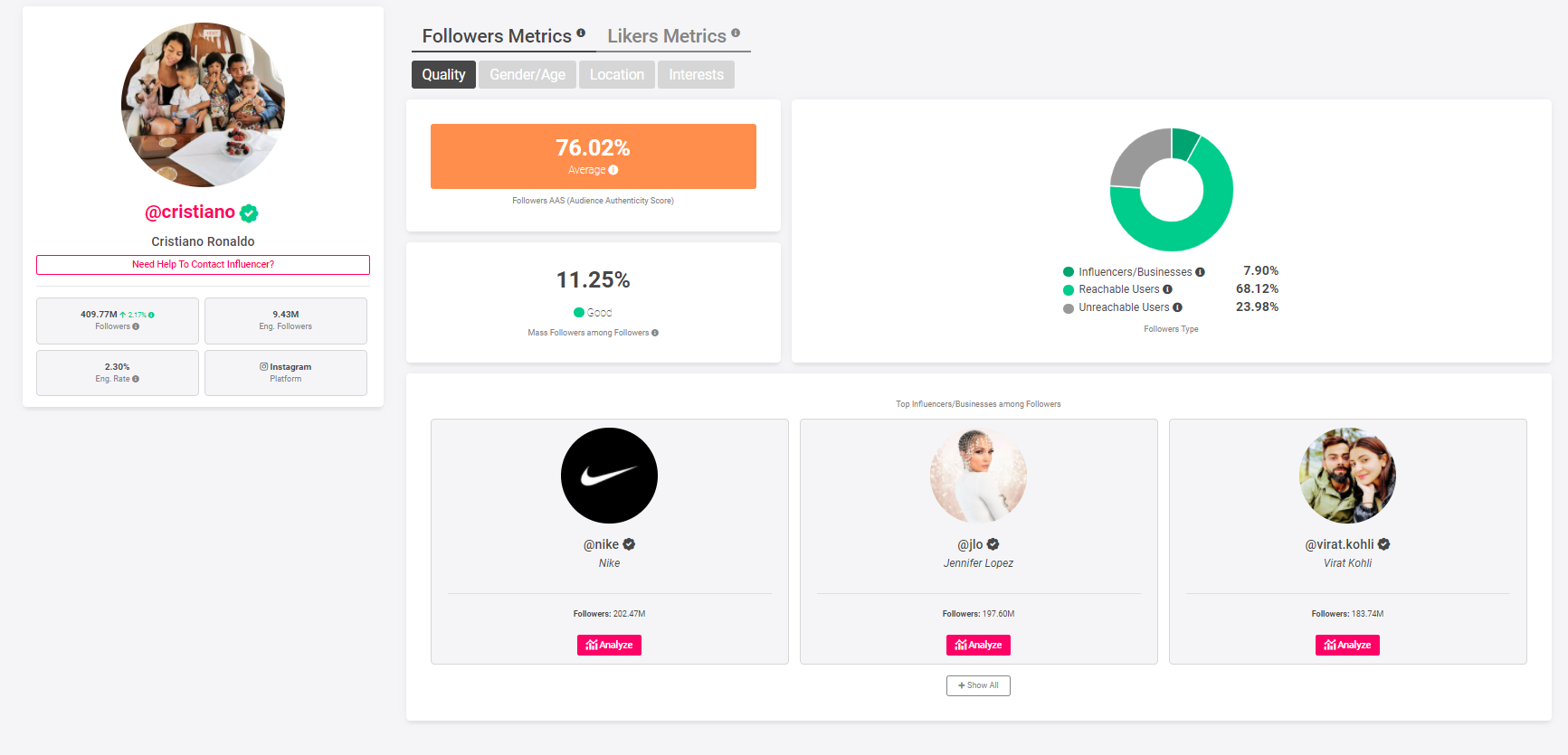This screenshot has height=755, width=1568.
Task: Click the Nike logo profile thumbnail
Action: click(x=609, y=476)
